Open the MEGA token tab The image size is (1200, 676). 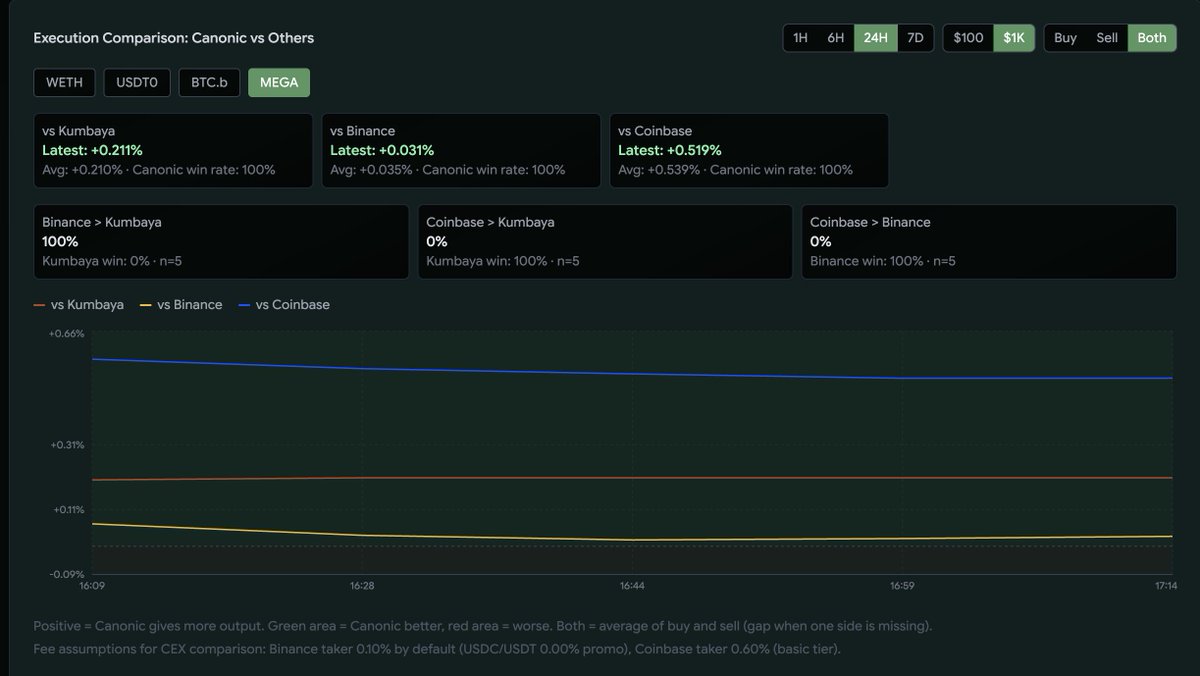click(x=279, y=82)
